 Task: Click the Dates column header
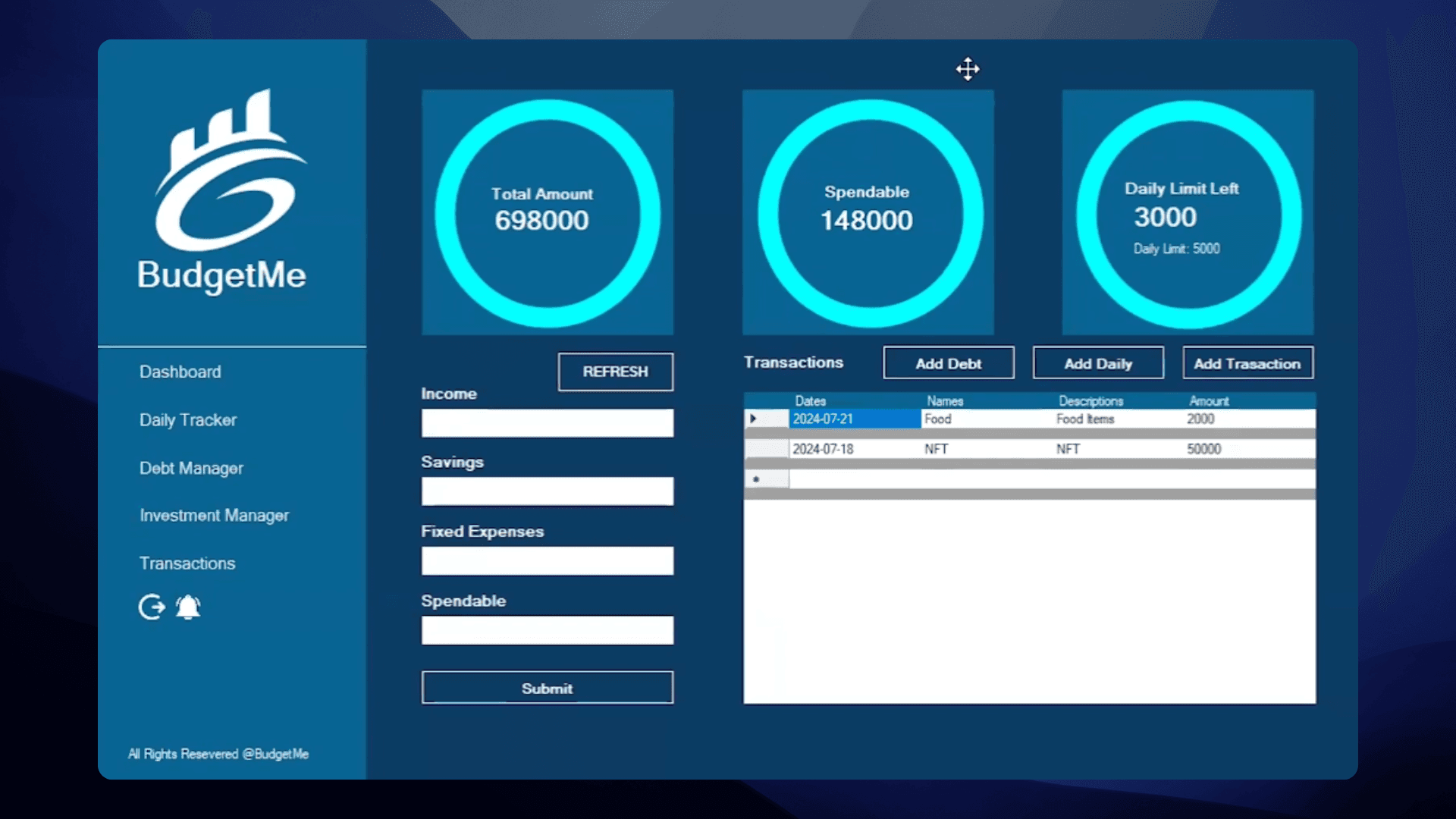pos(855,401)
